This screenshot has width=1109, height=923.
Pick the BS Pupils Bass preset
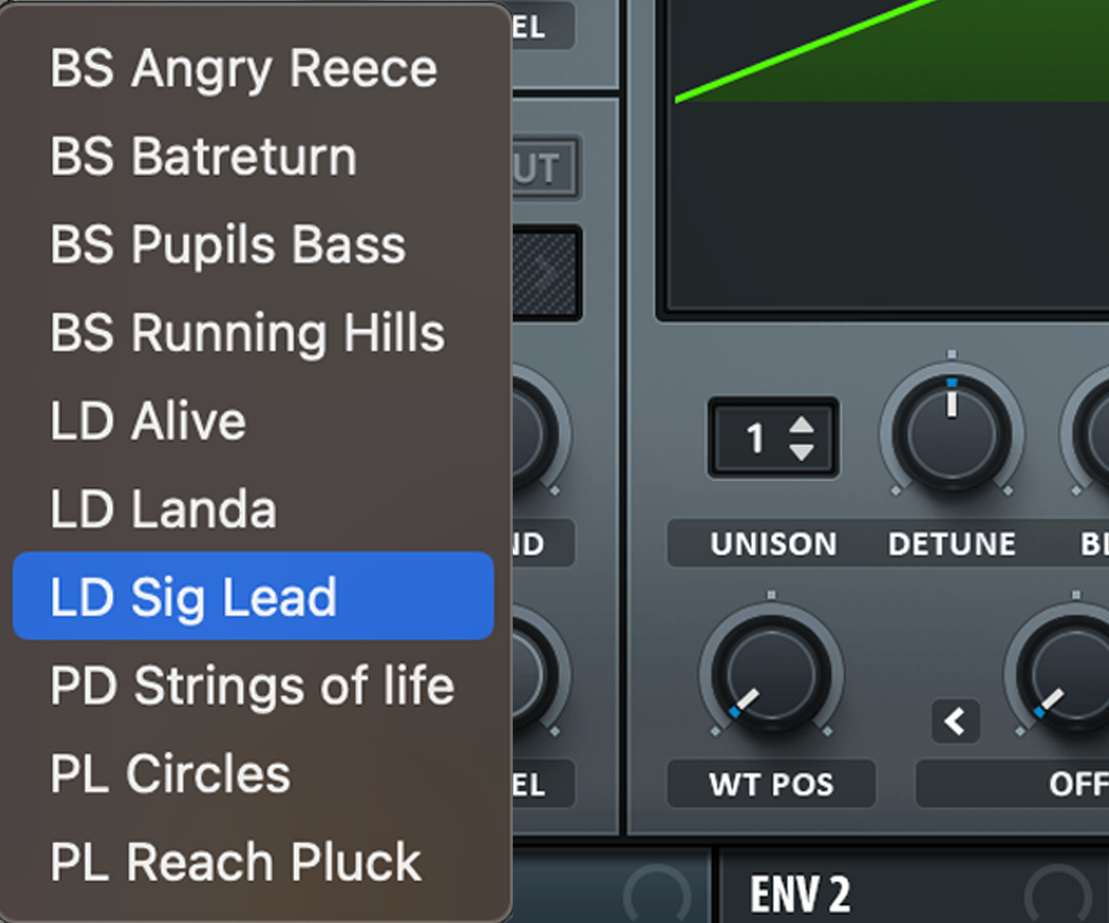(228, 245)
